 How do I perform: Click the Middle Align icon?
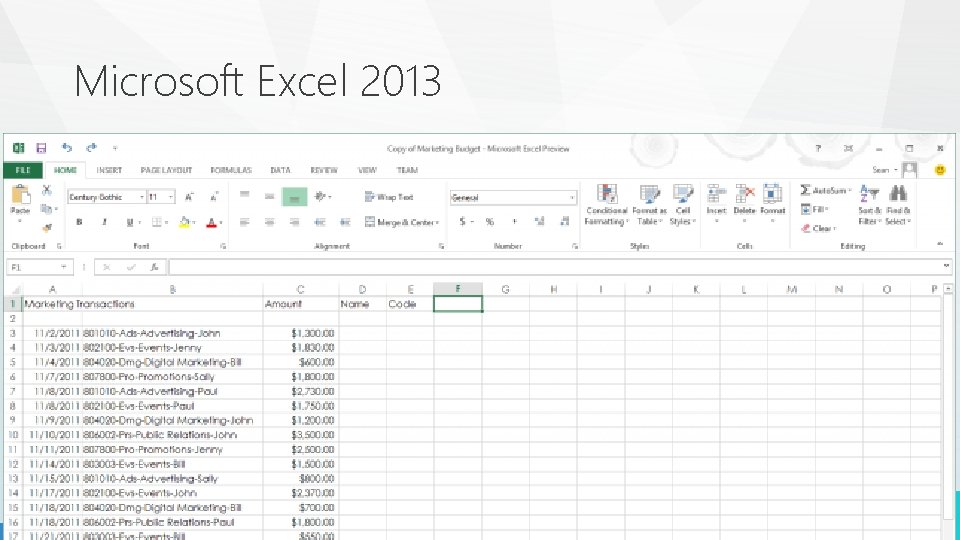269,196
